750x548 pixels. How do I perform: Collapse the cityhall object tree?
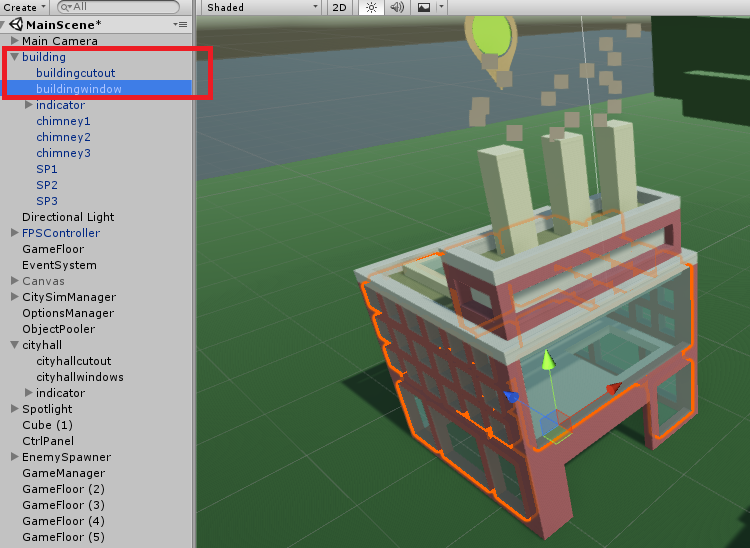pyautogui.click(x=14, y=345)
